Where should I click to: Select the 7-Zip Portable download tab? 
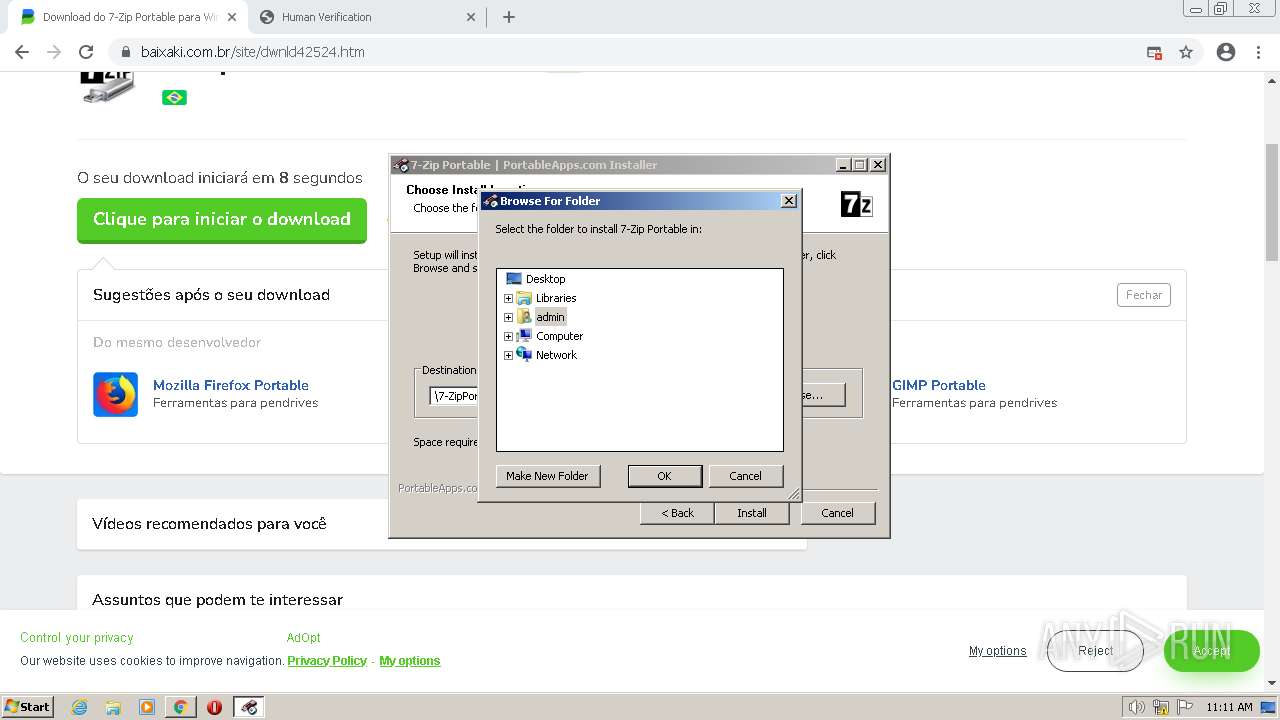click(x=127, y=17)
